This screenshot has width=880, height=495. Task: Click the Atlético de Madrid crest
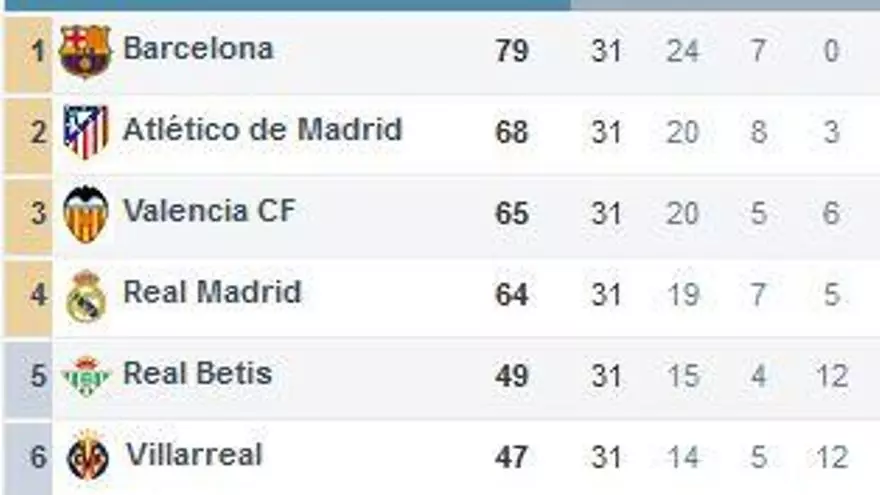[x=85, y=131]
